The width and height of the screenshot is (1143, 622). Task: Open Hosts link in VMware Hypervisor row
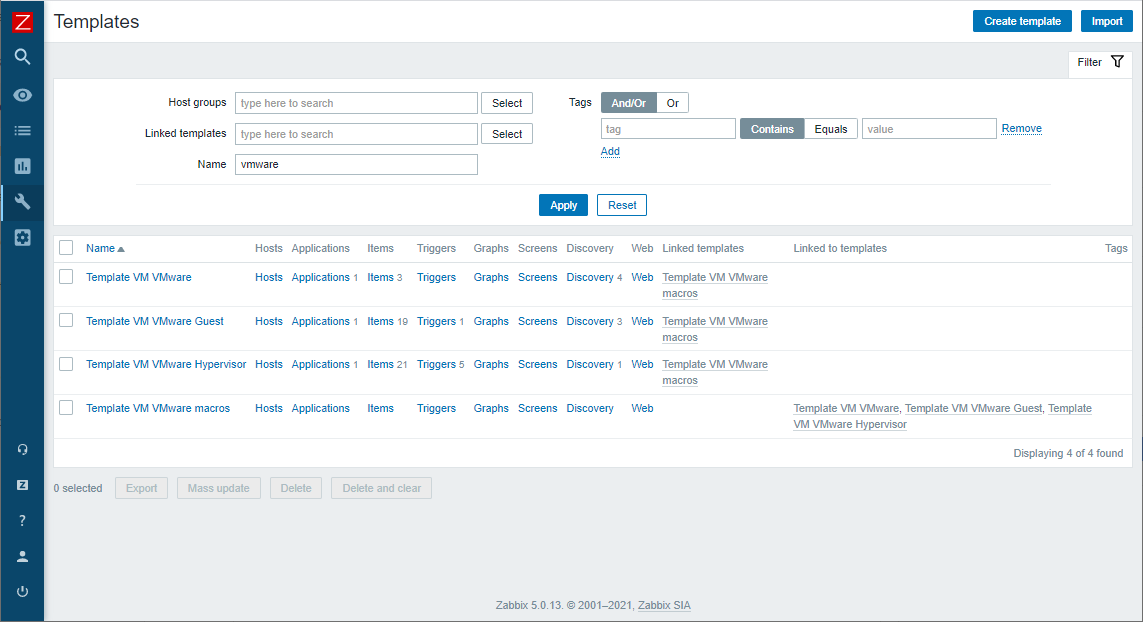point(269,364)
